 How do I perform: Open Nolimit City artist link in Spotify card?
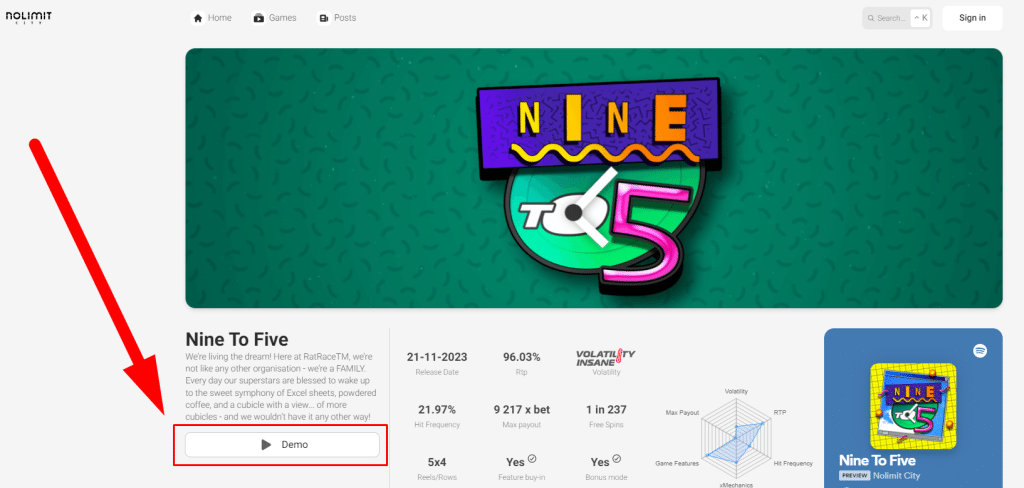900,476
